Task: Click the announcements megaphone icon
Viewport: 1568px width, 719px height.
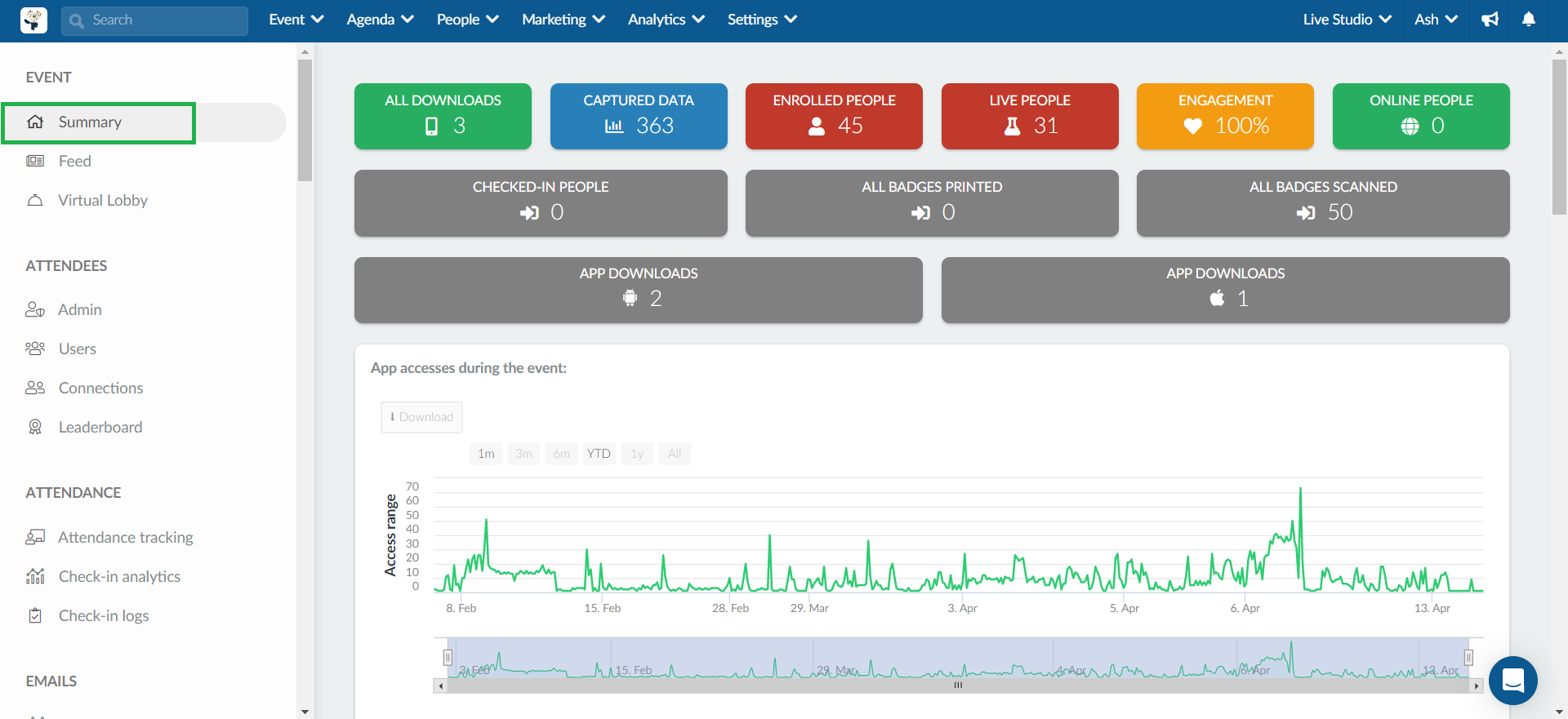Action: click(x=1490, y=20)
